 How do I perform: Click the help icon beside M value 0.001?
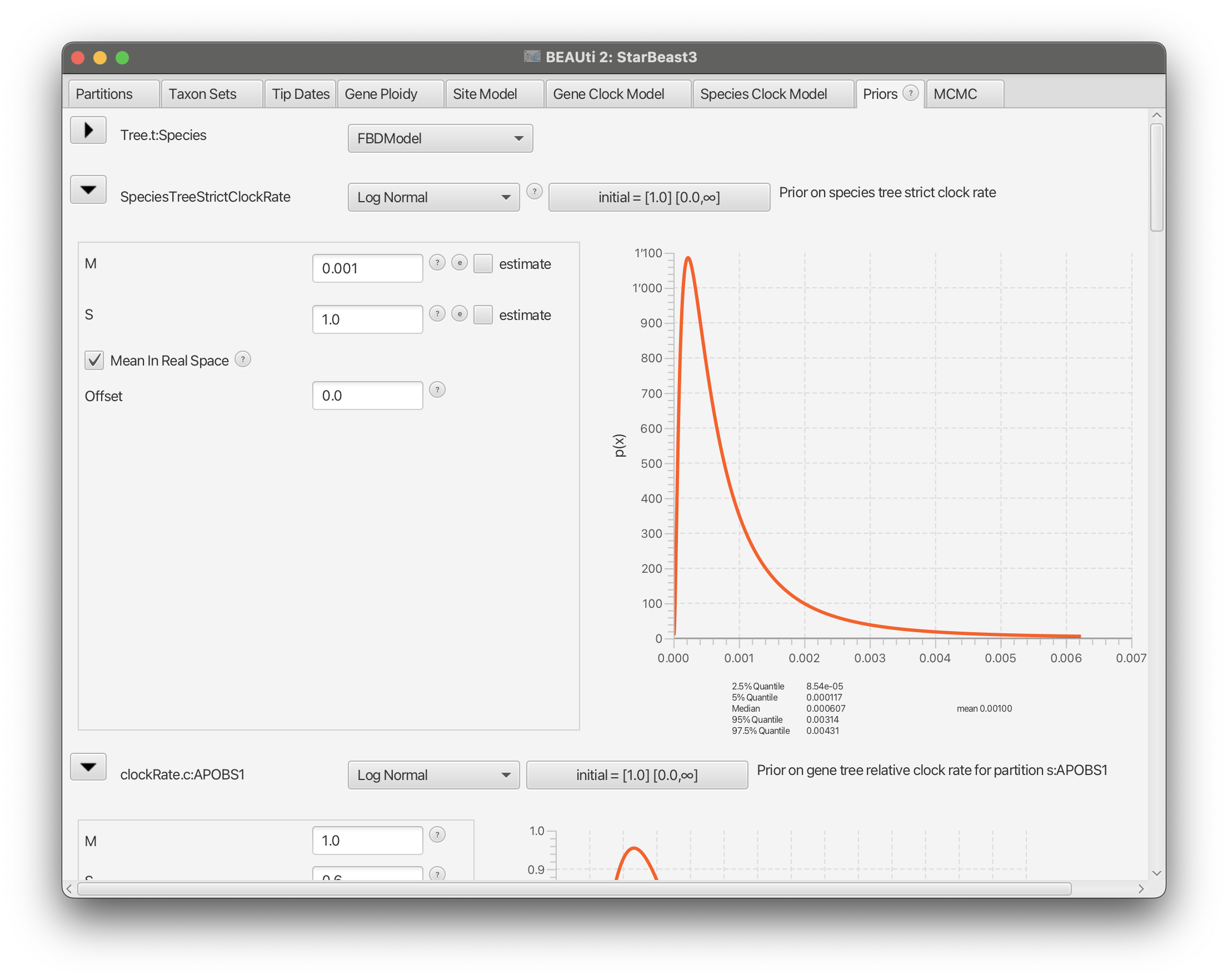[x=437, y=263]
